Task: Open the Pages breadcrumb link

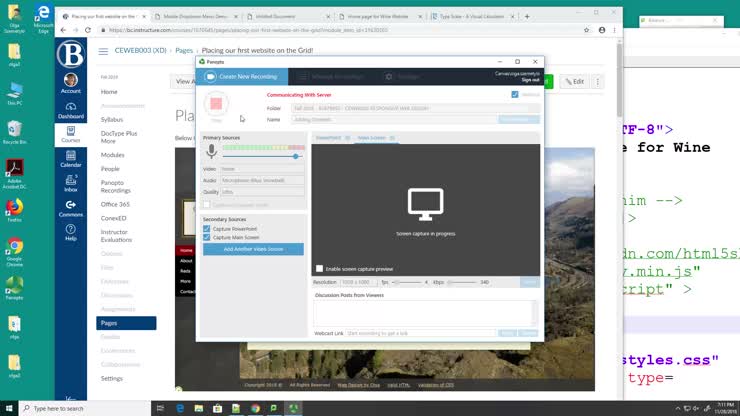Action: click(x=184, y=51)
